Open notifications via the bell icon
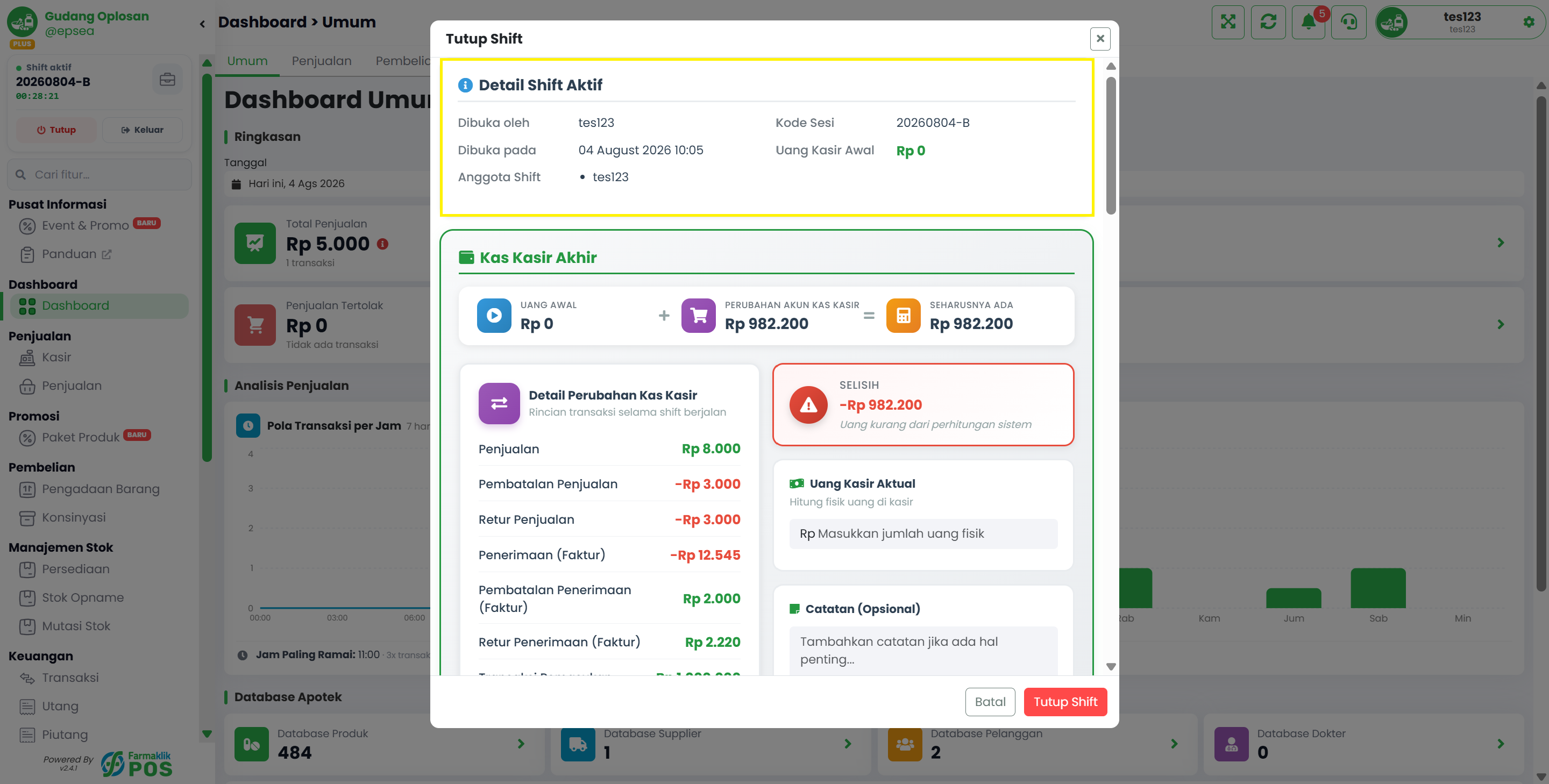 [1309, 22]
